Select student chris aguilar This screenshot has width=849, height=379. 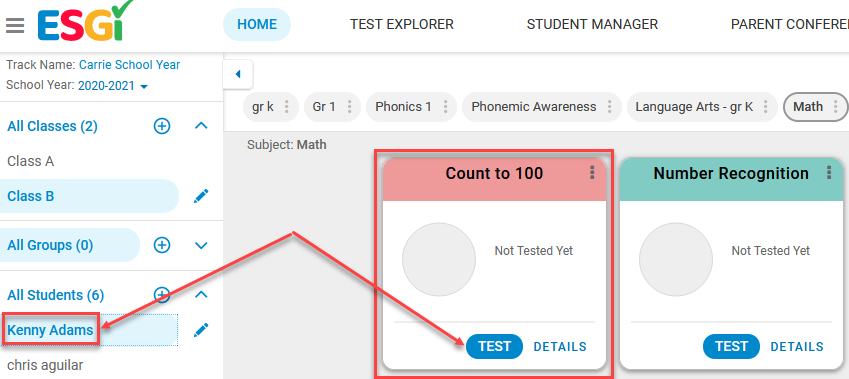[x=45, y=365]
